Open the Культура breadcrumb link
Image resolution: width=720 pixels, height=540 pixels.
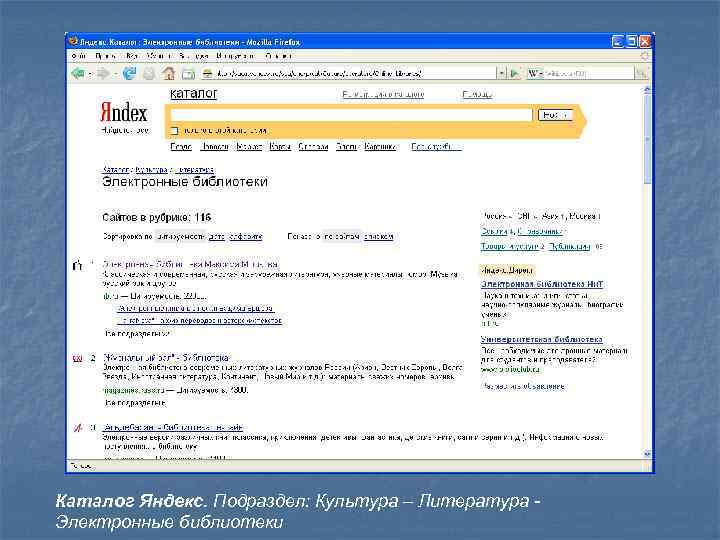click(x=151, y=170)
